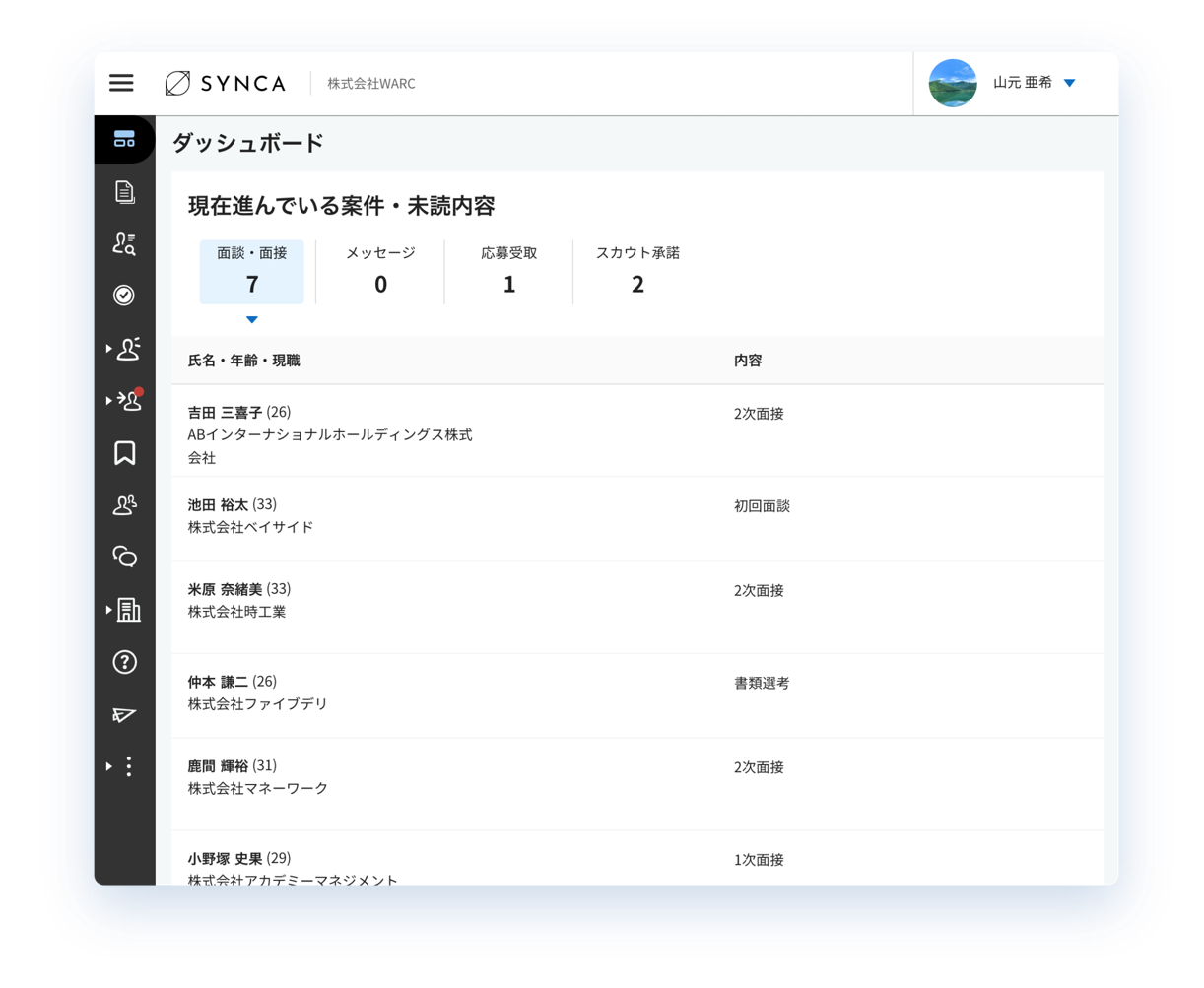Click the help question-mark icon in the sidebar
The image size is (1204, 988).
pos(124,662)
